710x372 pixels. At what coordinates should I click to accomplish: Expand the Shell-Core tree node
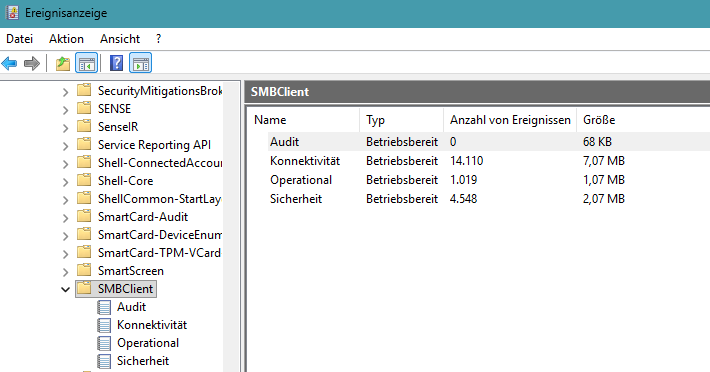point(65,182)
